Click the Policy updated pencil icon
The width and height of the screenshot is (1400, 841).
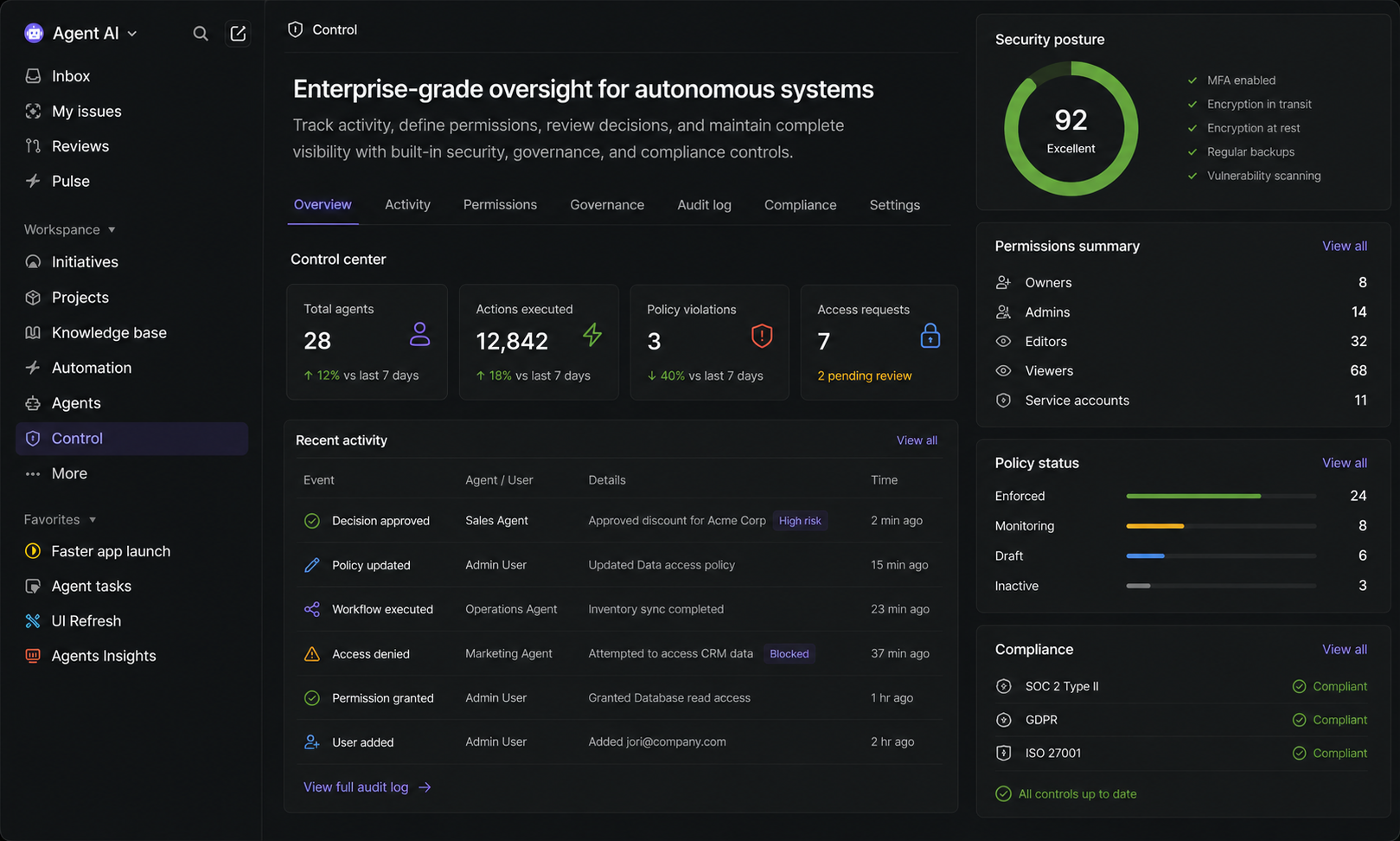pyautogui.click(x=312, y=565)
